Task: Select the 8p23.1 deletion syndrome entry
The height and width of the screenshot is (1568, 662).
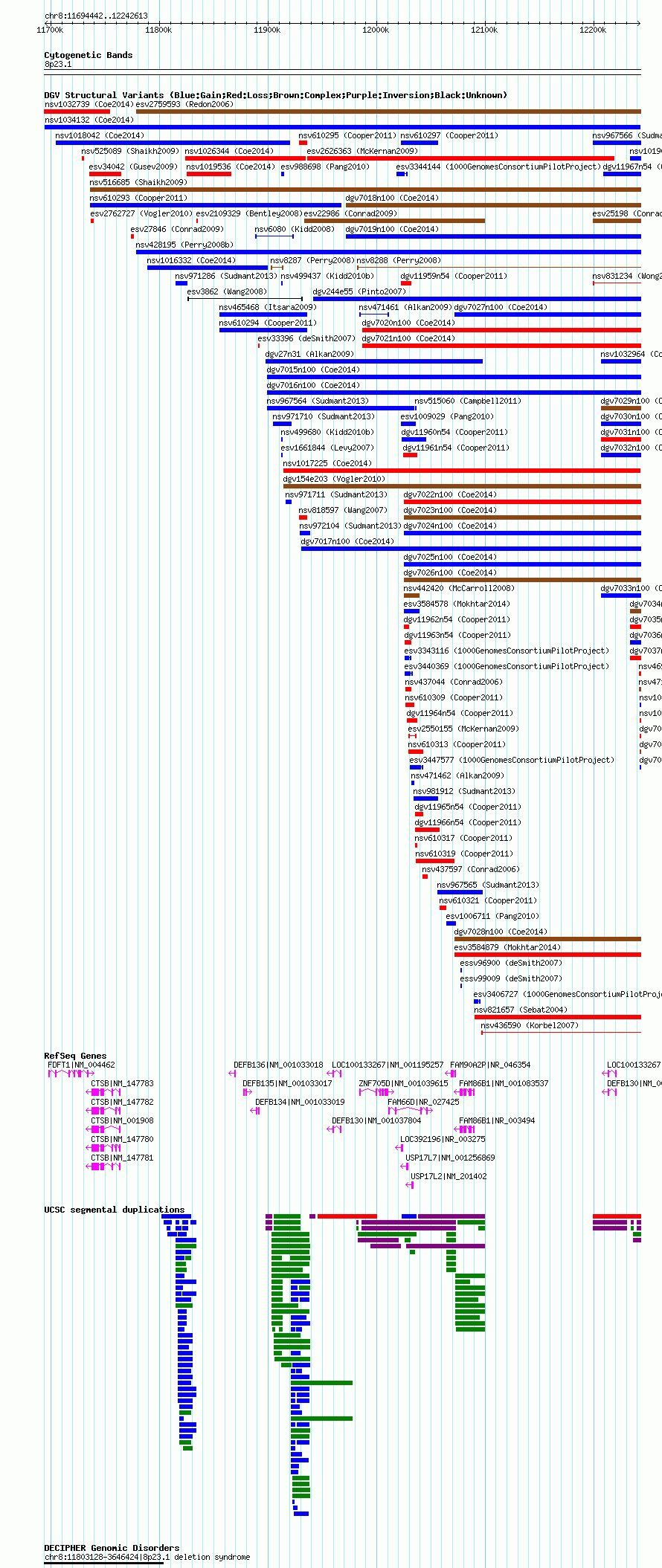Action: point(147,1557)
